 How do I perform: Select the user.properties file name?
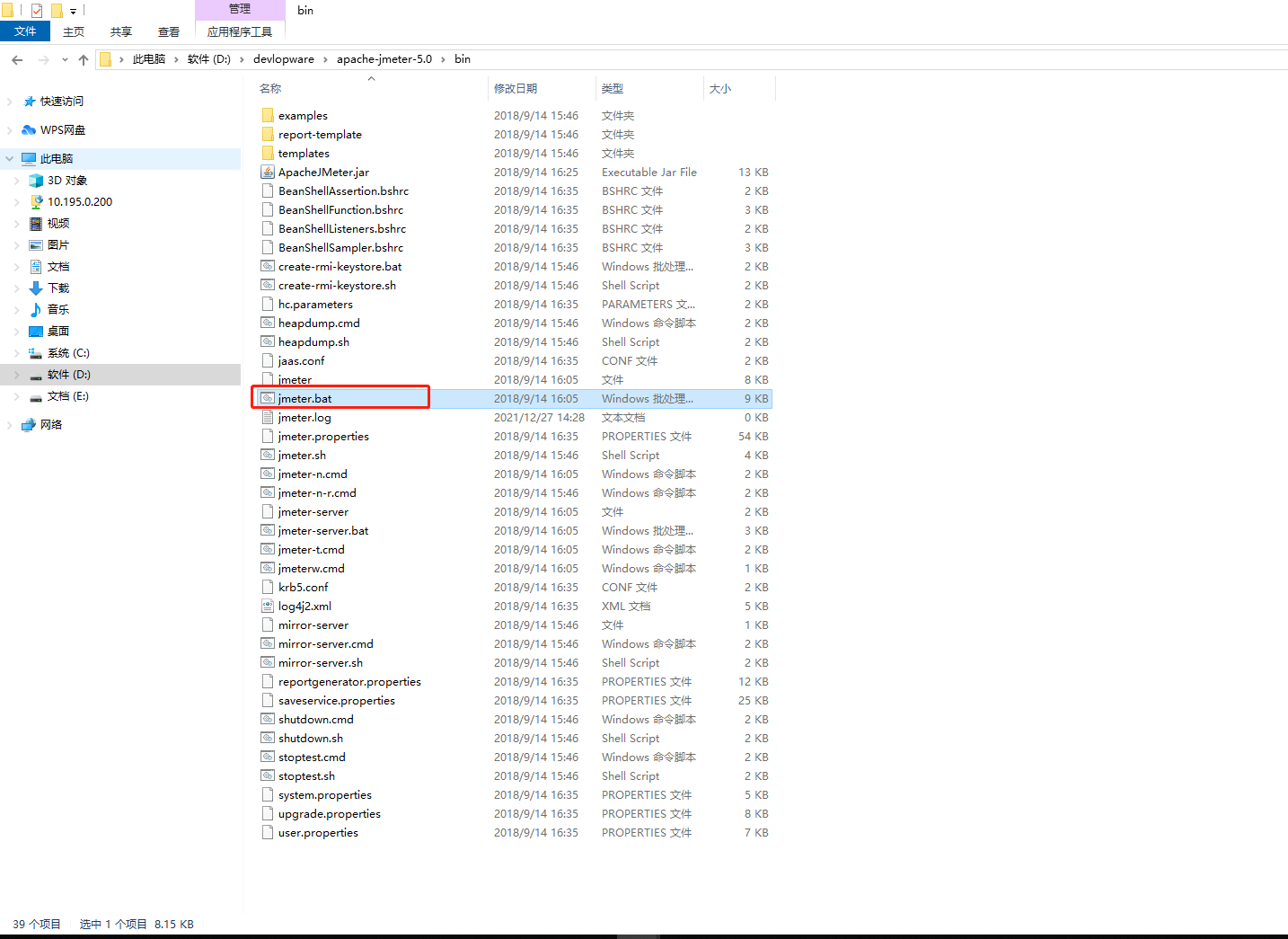click(318, 833)
